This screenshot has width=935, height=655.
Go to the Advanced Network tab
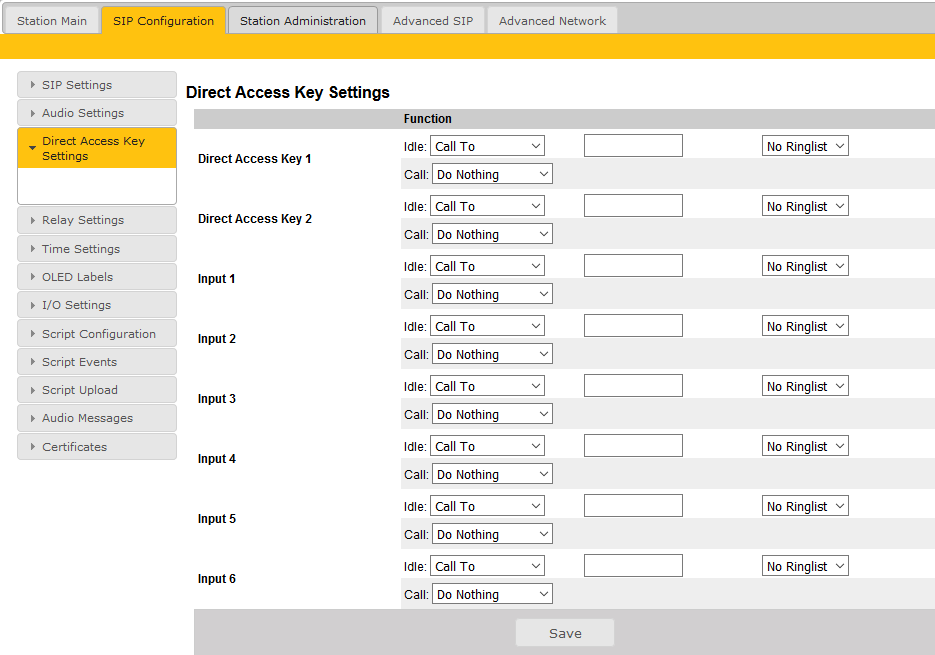click(552, 21)
